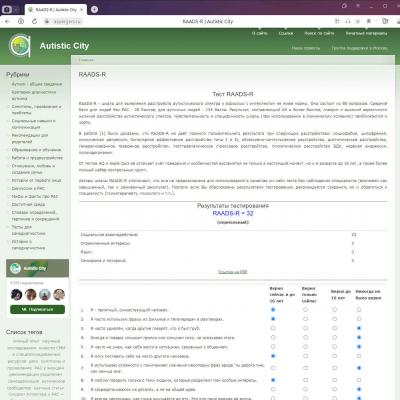
Task: Select "Верно до 16 лет" for question 2
Action: (x=334, y=319)
